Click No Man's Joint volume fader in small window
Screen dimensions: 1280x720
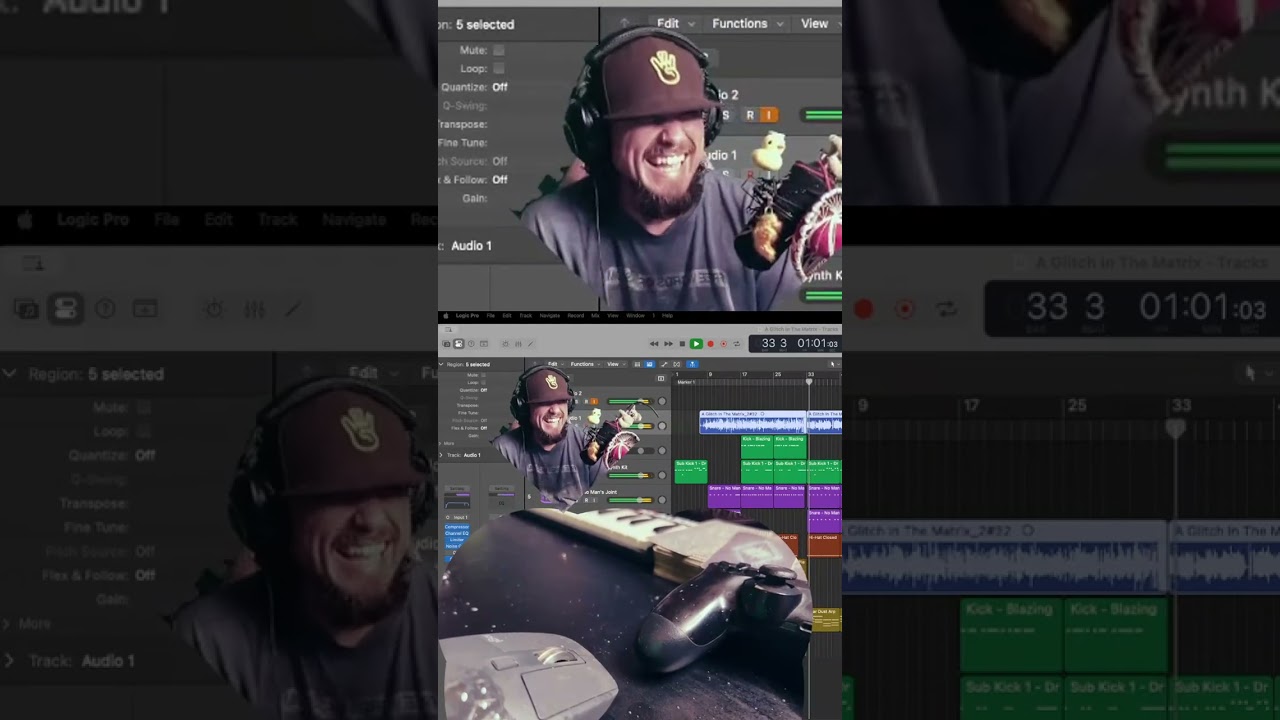click(x=631, y=500)
